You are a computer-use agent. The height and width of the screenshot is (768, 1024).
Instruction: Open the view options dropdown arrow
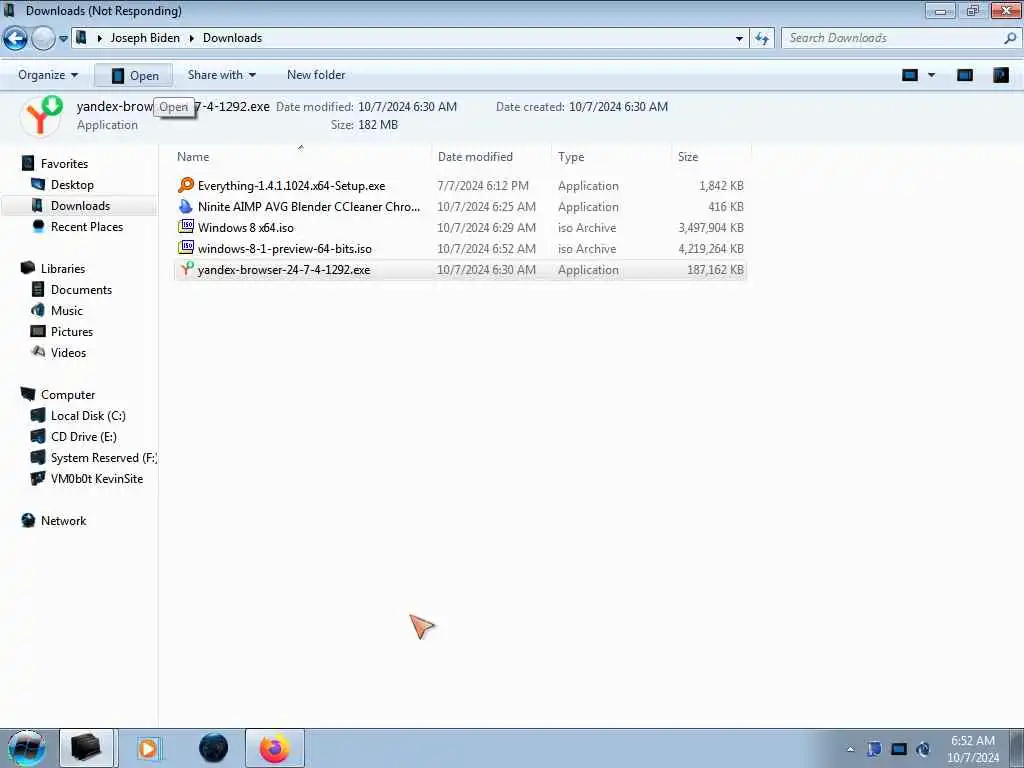point(932,76)
